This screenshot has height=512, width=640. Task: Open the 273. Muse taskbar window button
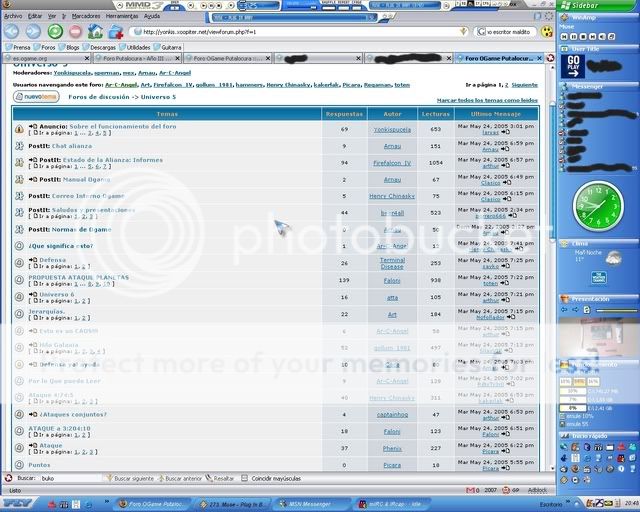point(233,504)
